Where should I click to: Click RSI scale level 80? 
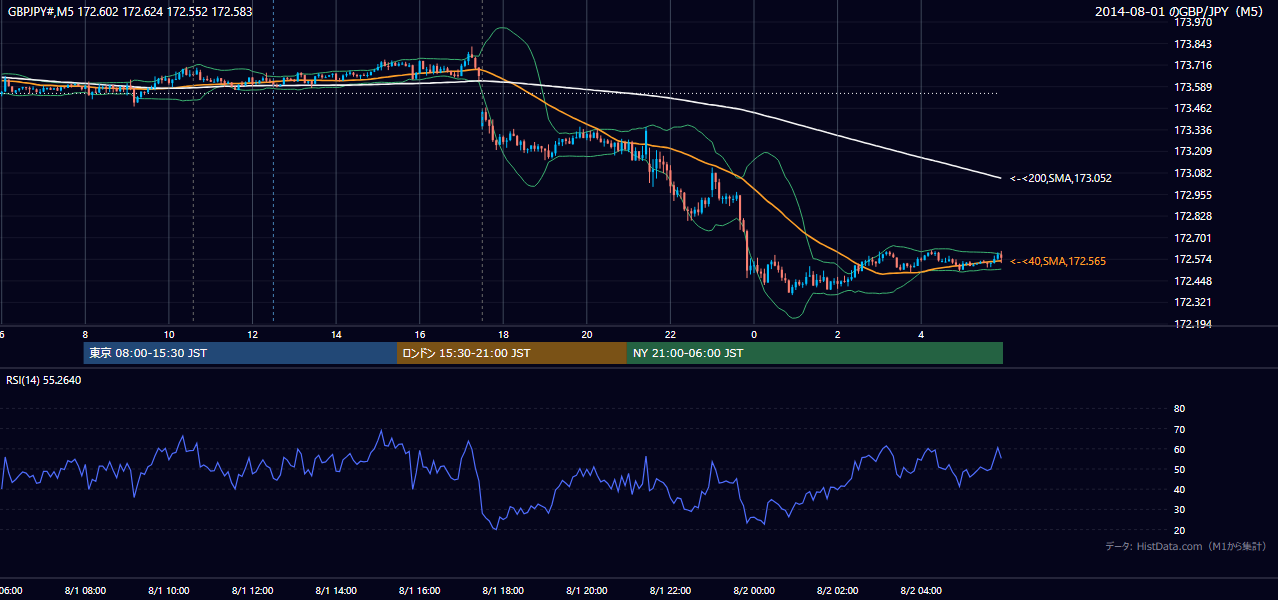click(1179, 409)
